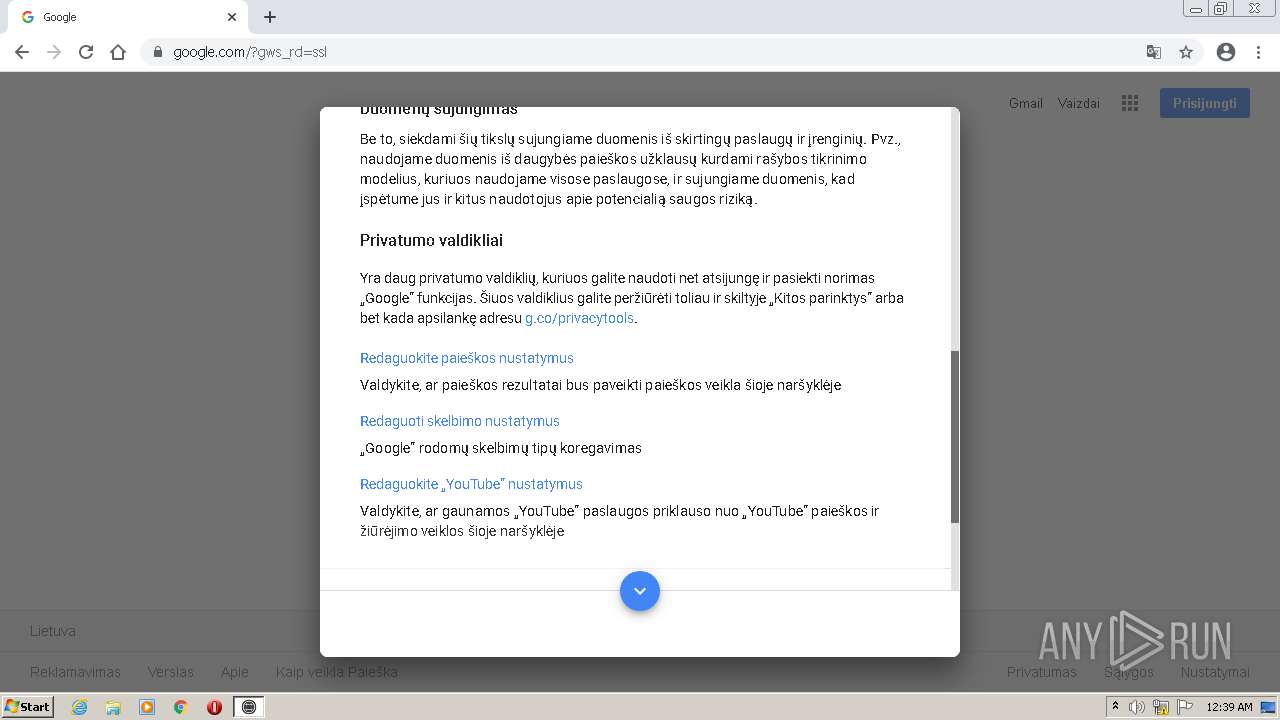Close the Google tab

232,17
